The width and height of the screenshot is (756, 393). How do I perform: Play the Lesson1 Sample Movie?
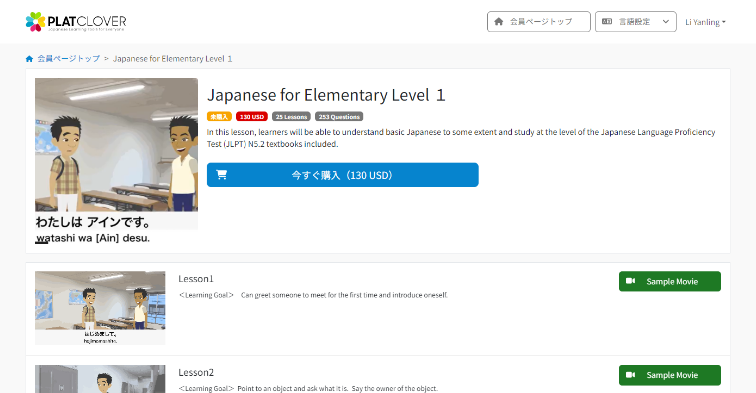(x=670, y=281)
